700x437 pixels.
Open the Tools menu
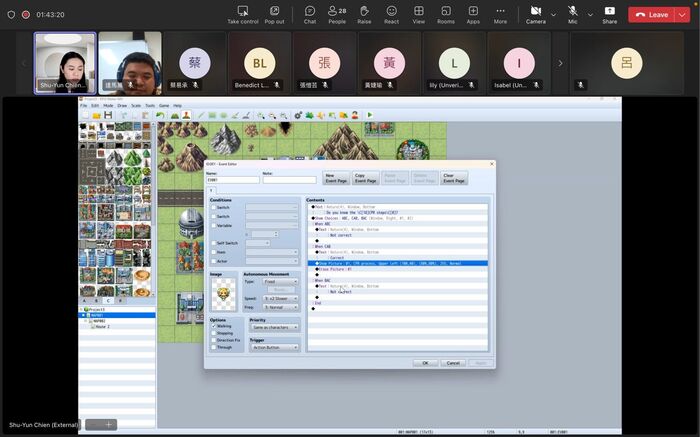[x=150, y=106]
